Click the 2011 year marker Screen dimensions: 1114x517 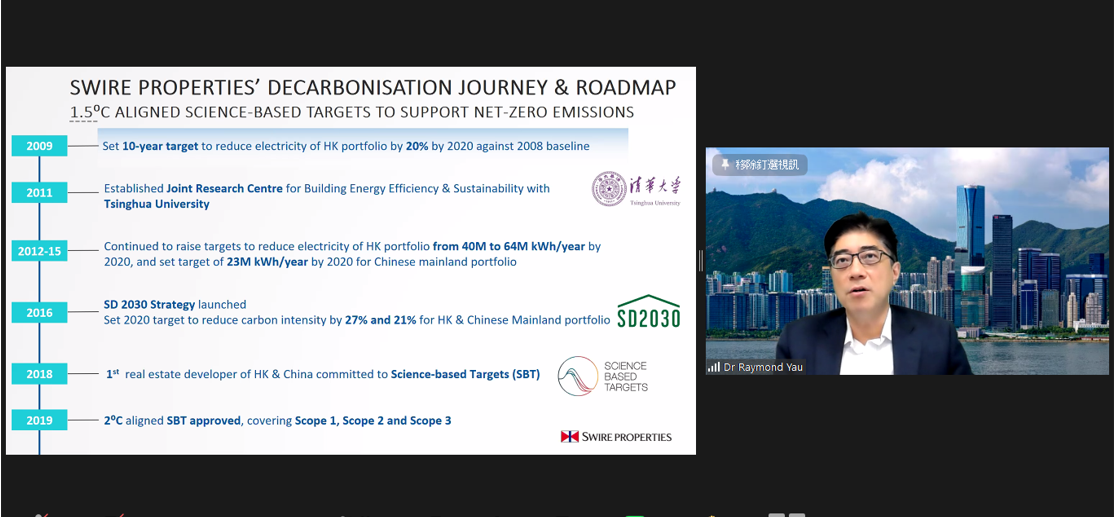tap(39, 192)
